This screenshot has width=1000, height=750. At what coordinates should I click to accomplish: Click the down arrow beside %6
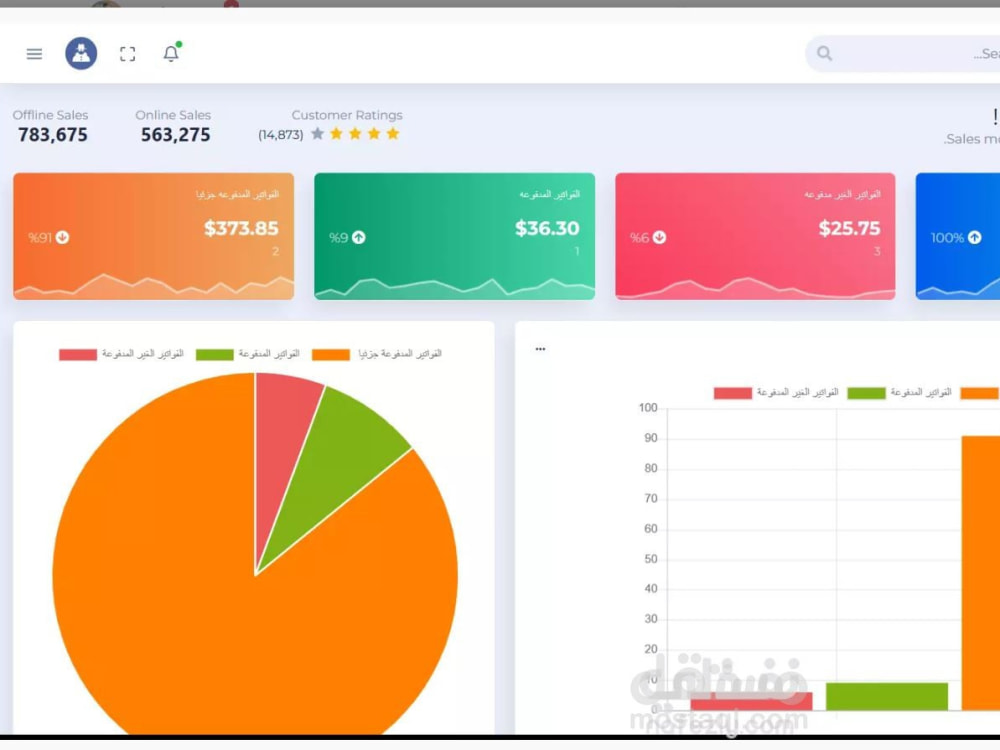pyautogui.click(x=659, y=237)
